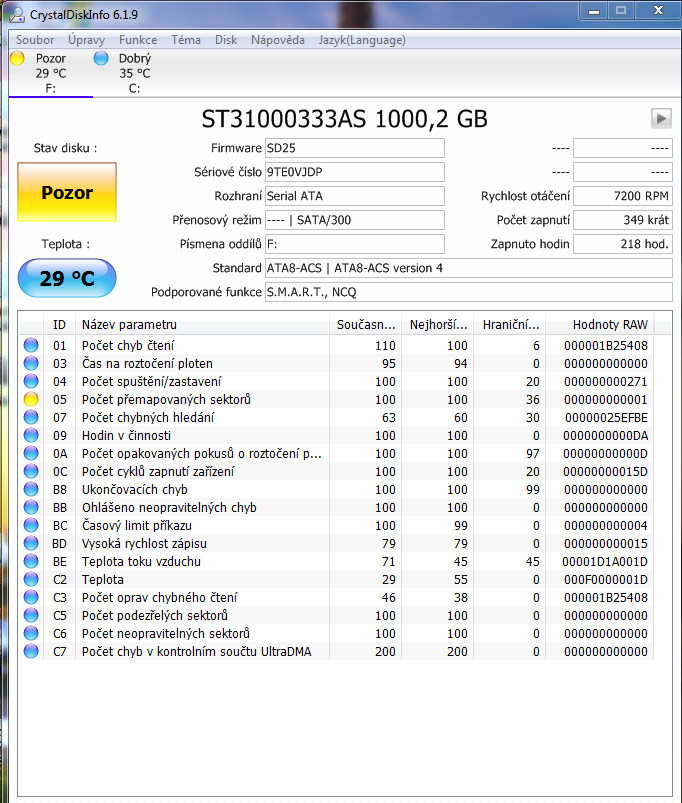Click blue status icon for Časový limit příkazu
Viewport: 682px width, 803px height.
[31, 525]
